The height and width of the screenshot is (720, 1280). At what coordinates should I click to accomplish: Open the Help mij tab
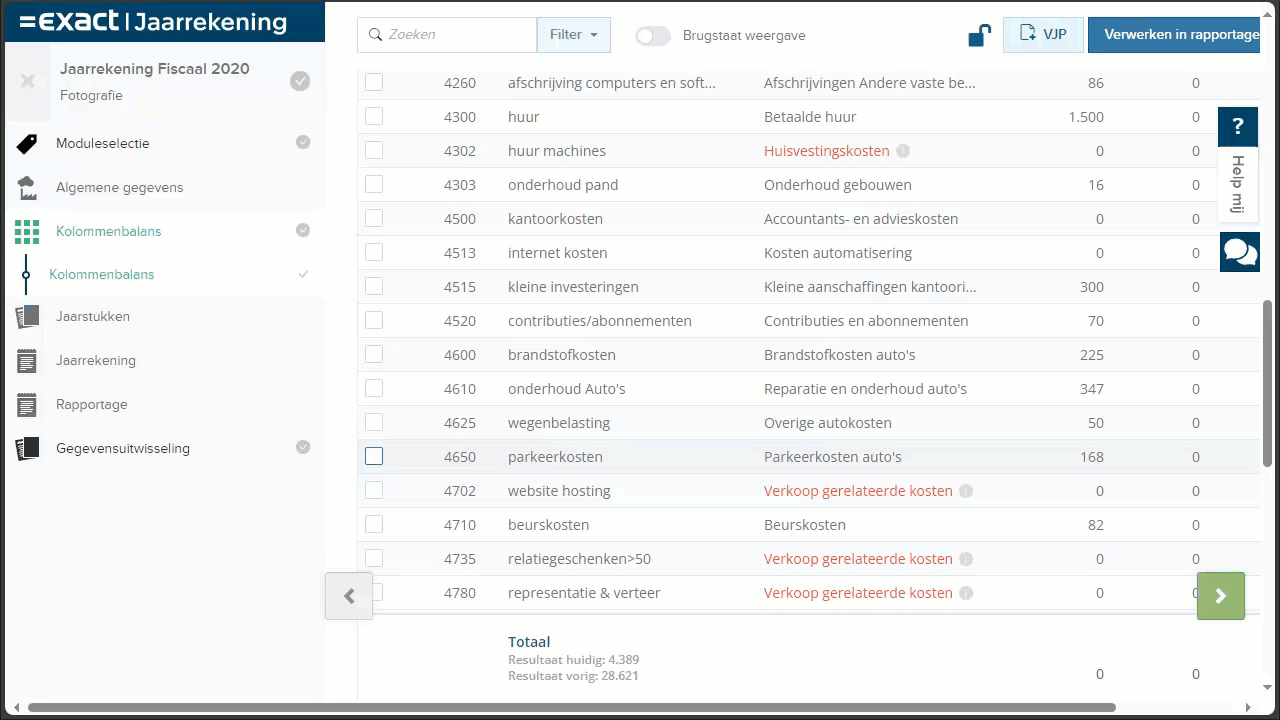[1238, 185]
